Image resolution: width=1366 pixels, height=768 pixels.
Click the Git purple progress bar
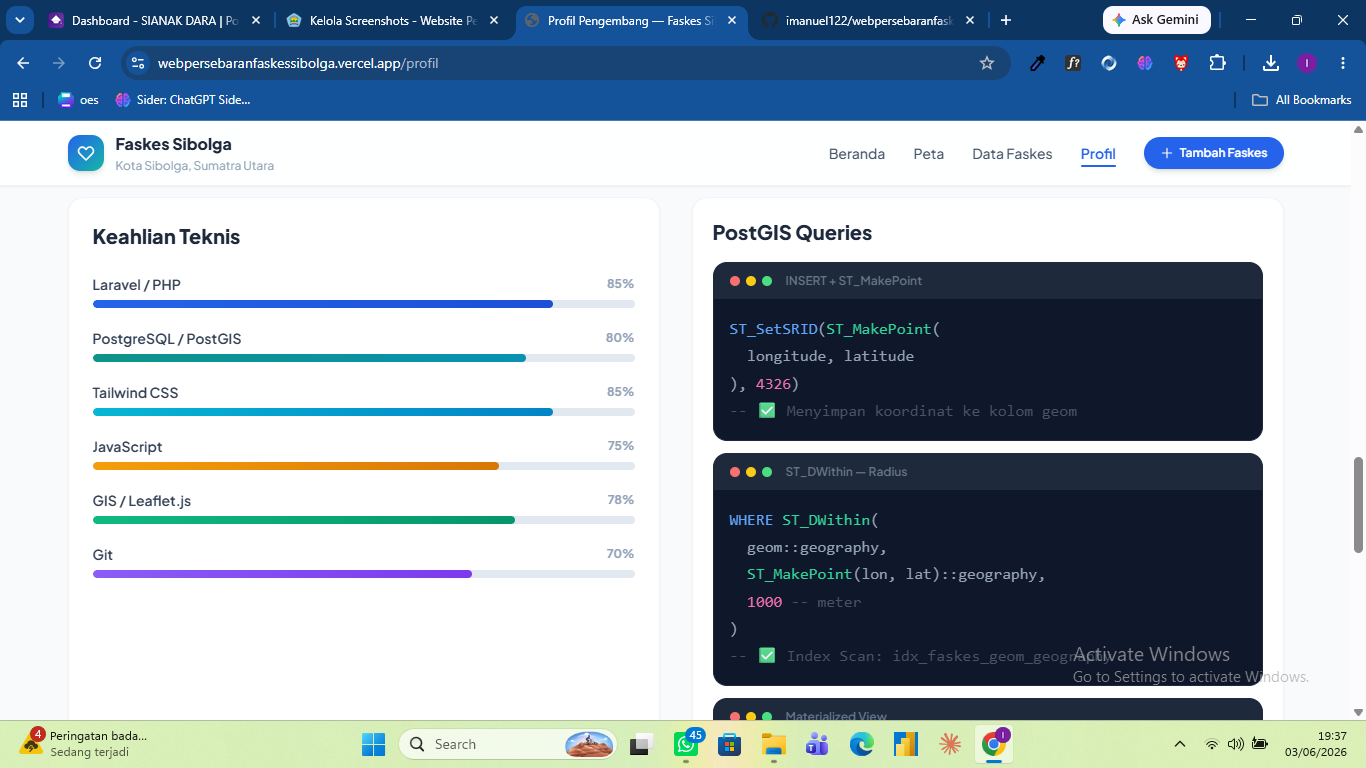[x=363, y=574]
